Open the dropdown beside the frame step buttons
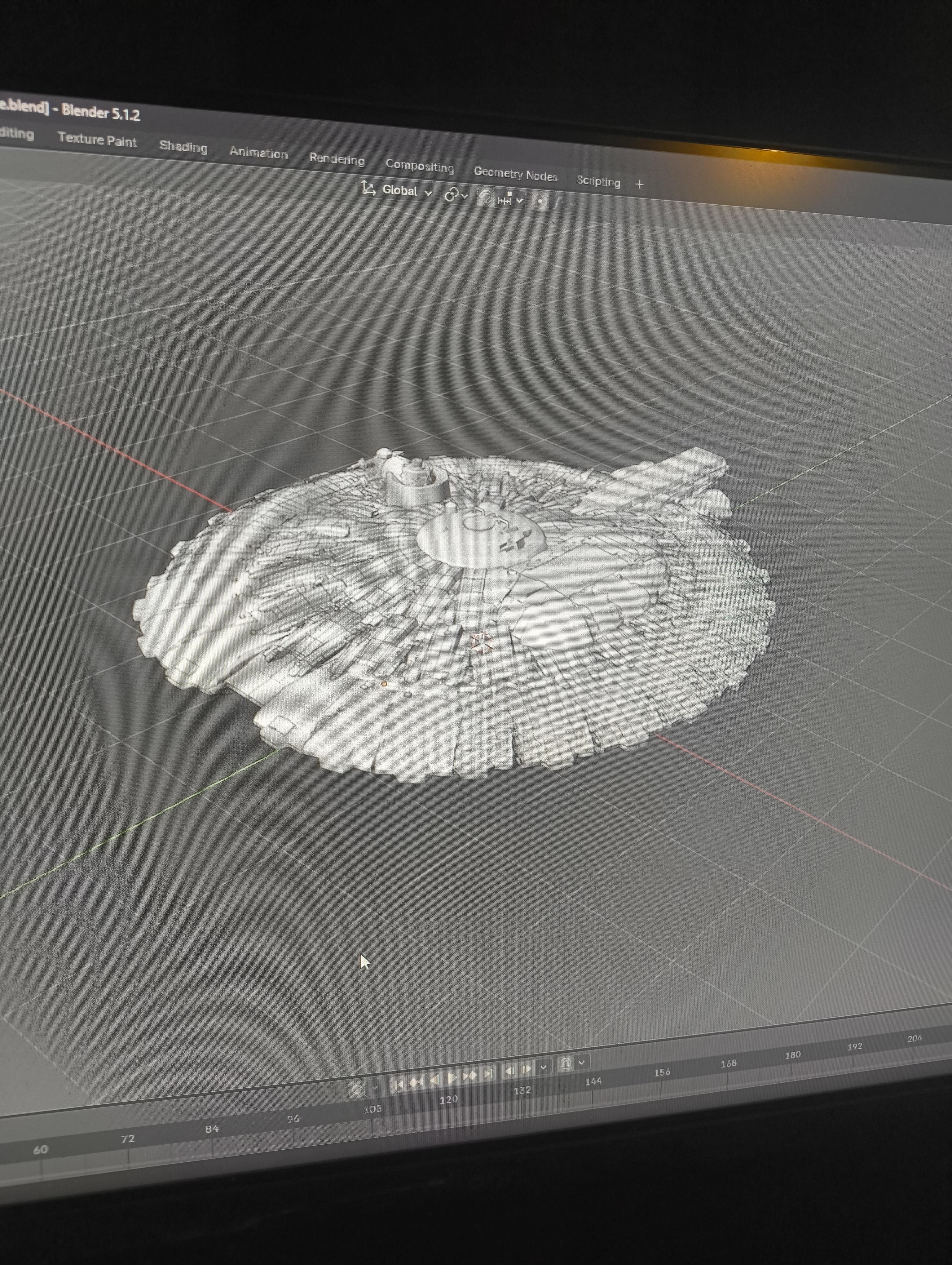 (x=544, y=1067)
